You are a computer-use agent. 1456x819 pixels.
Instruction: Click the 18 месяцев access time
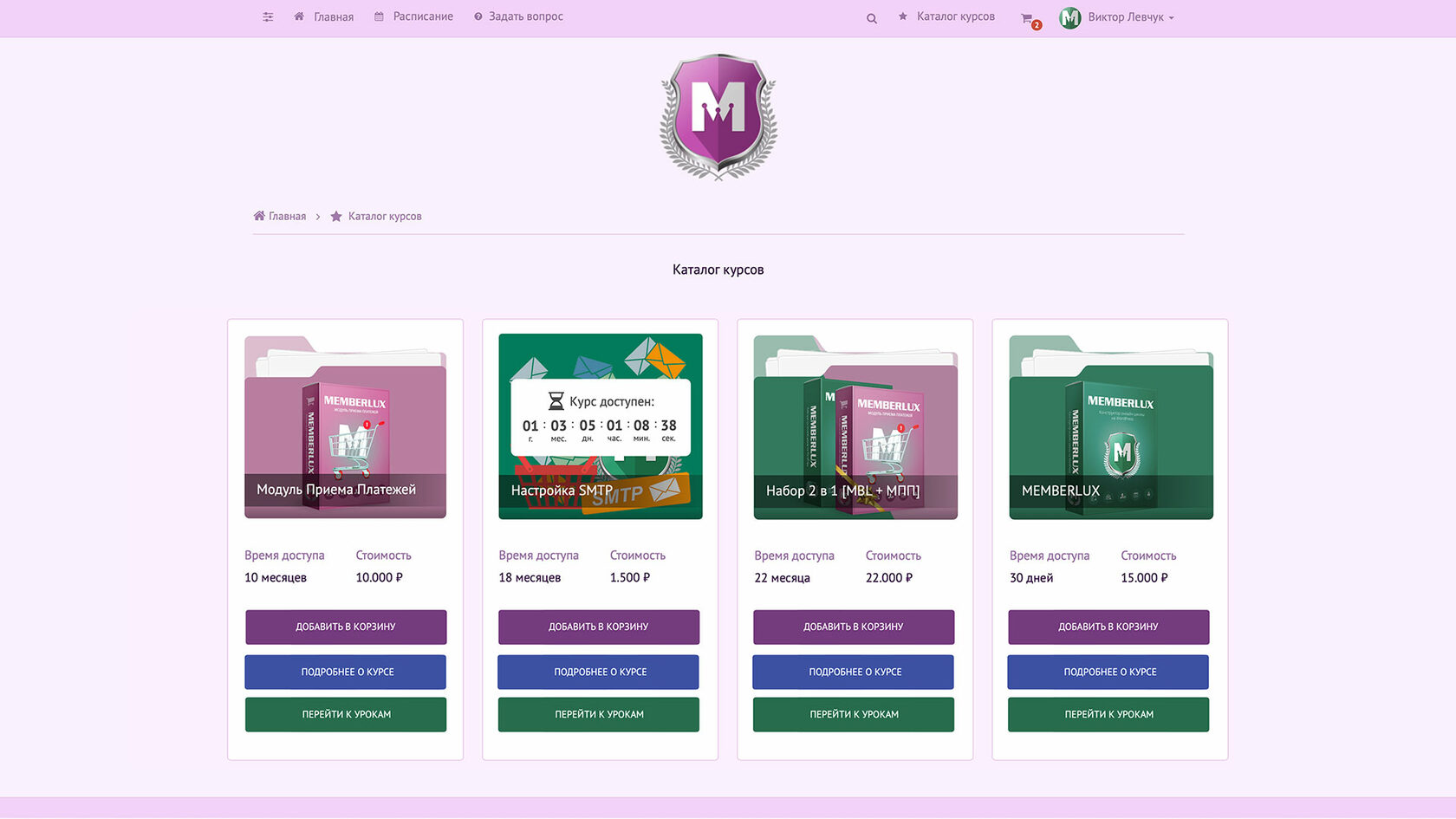(530, 577)
